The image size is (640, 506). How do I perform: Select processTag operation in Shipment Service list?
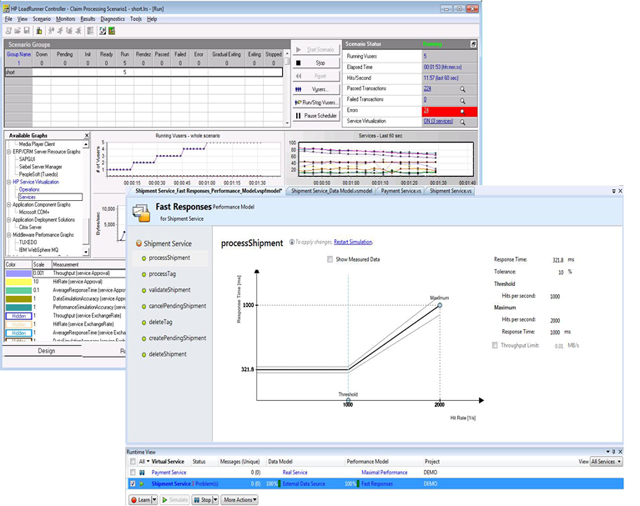[162, 274]
